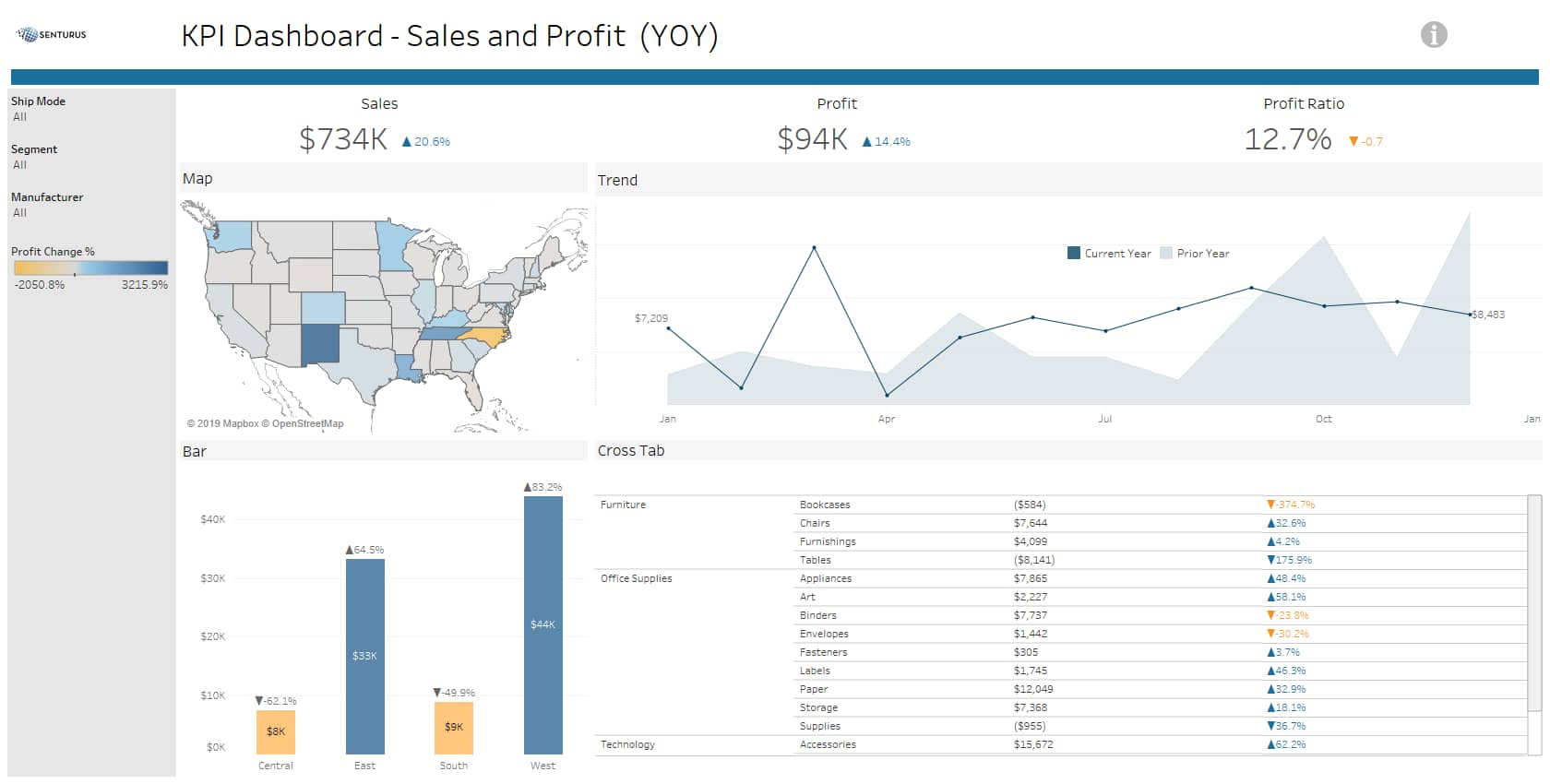This screenshot has height=784, width=1550.
Task: Open the Manufacturer filter dropdown
Action: pos(89,213)
